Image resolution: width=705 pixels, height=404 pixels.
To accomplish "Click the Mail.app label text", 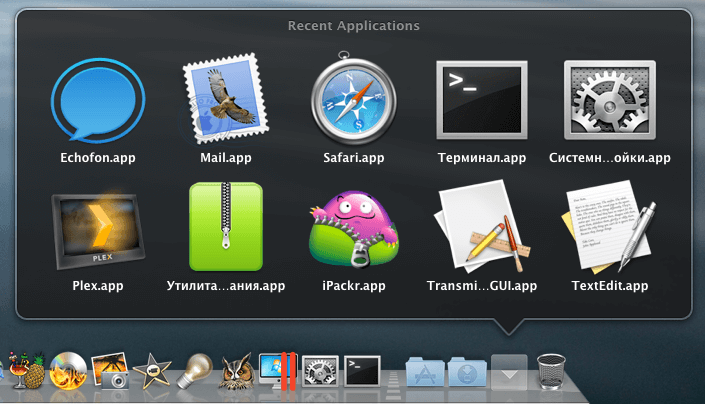I will pos(226,158).
